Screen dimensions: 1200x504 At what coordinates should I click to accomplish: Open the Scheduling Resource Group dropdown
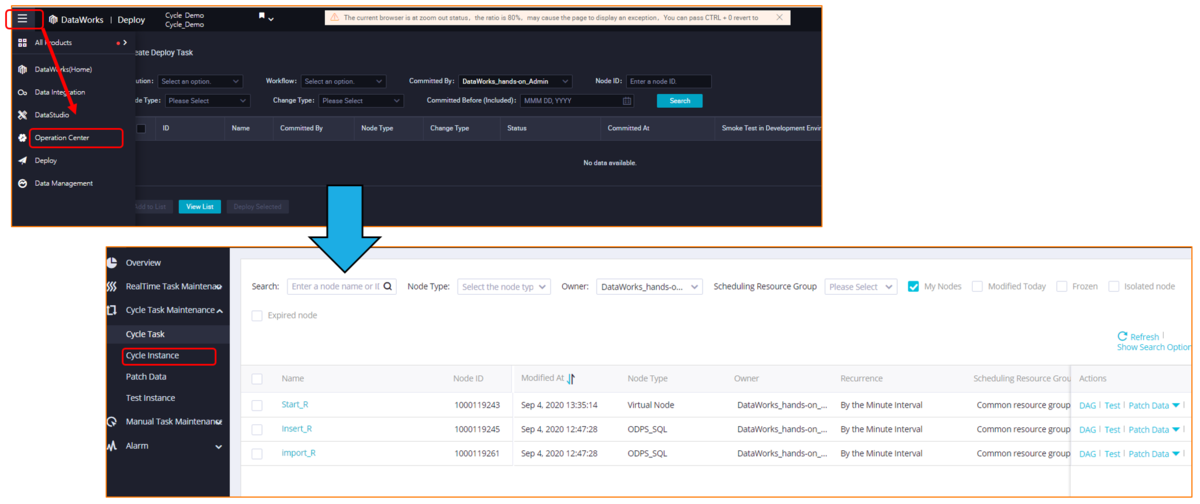pyautogui.click(x=860, y=286)
